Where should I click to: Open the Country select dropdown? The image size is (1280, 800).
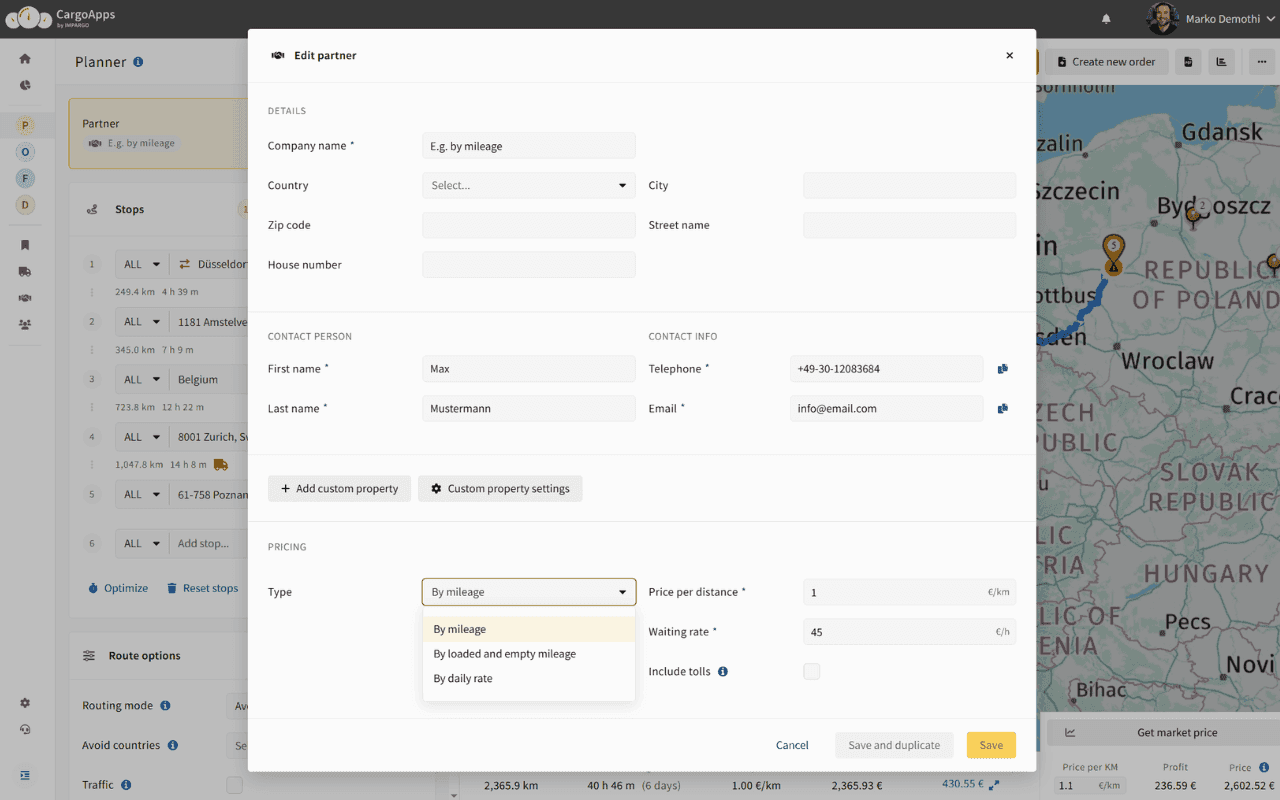[x=528, y=186]
